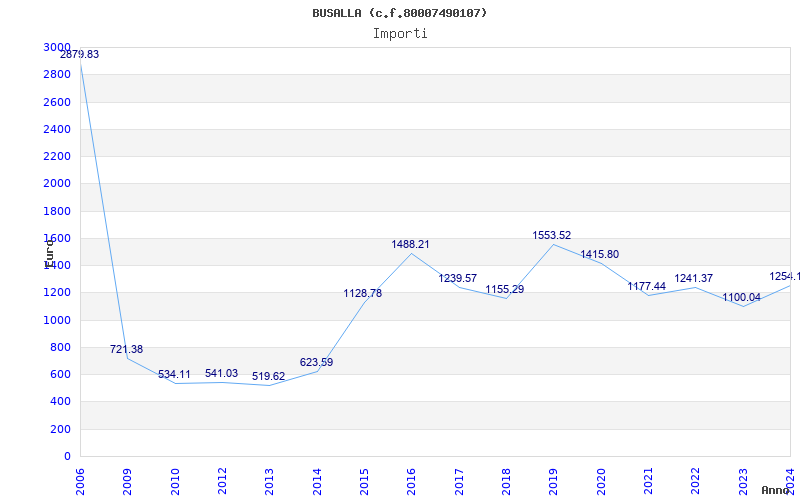Viewport: 800px width, 500px height.
Task: Select the x-axis year 2013
Action: [269, 481]
